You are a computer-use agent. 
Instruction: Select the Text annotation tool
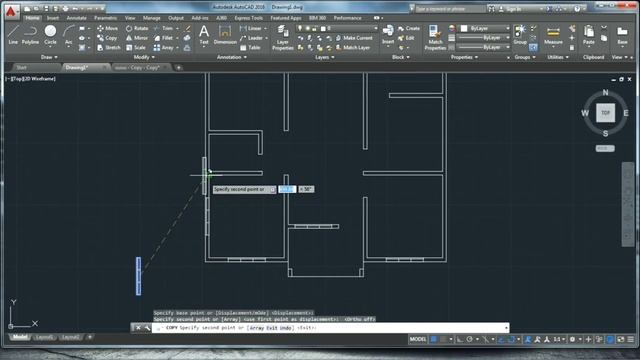204,34
